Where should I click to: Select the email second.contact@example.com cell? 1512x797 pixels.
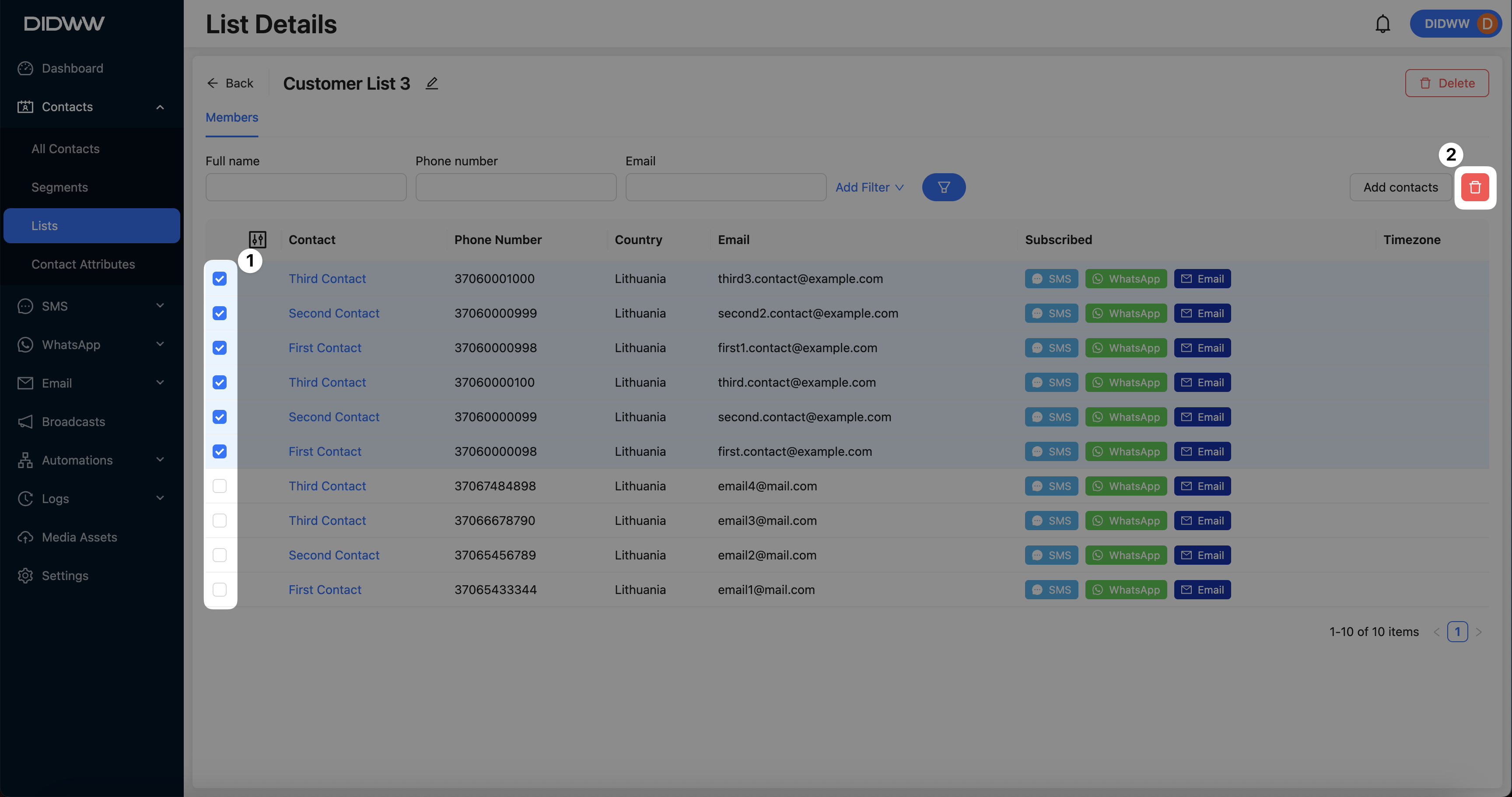coord(804,417)
